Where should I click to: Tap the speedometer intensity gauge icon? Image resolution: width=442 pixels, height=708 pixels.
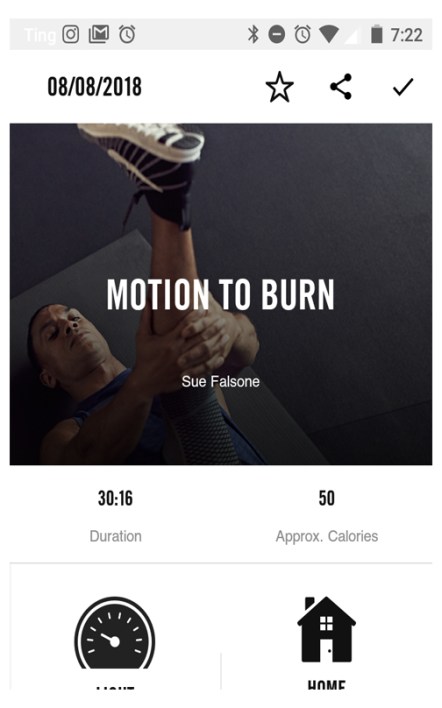(x=115, y=633)
